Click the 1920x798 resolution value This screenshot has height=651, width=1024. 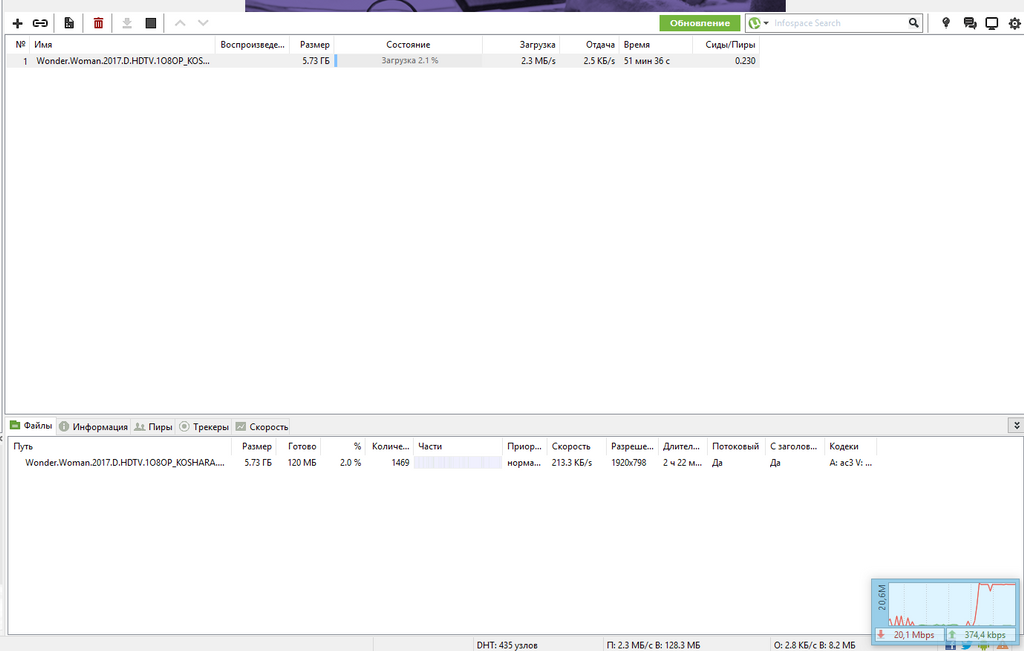[x=628, y=462]
